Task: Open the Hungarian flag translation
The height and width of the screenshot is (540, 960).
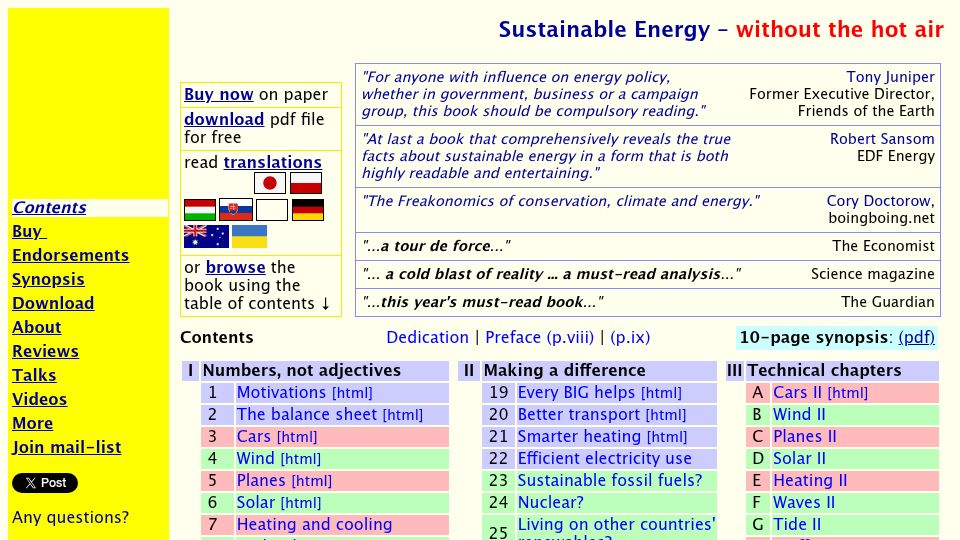Action: click(200, 210)
